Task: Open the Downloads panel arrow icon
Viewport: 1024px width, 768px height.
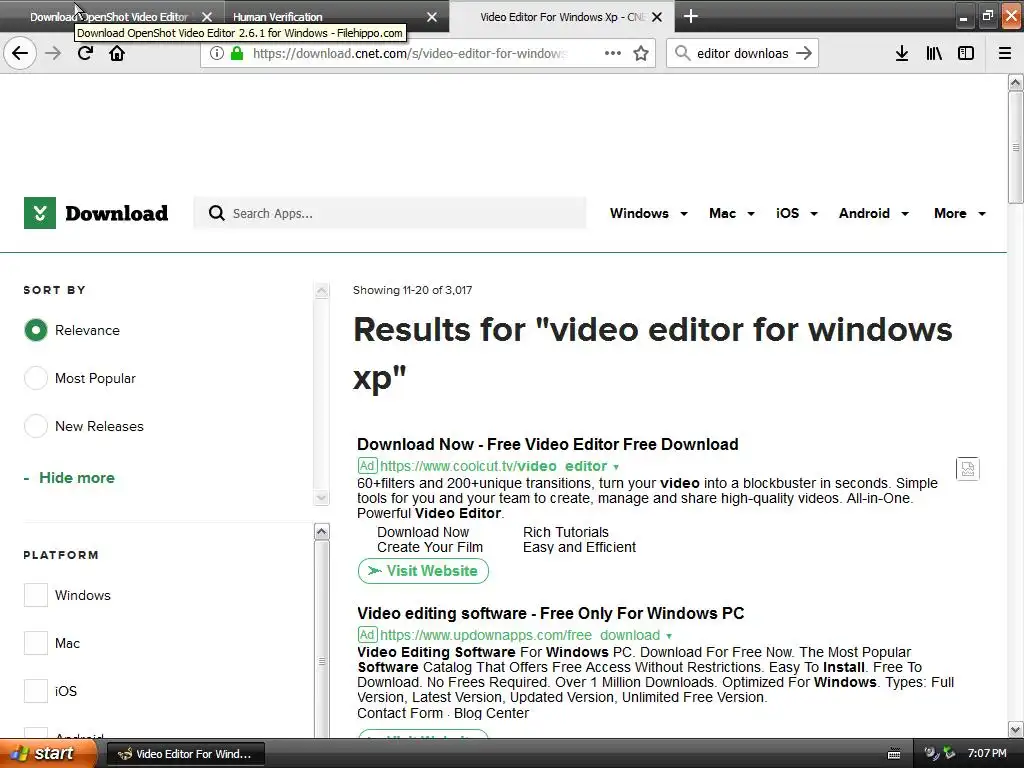Action: pyautogui.click(x=902, y=54)
